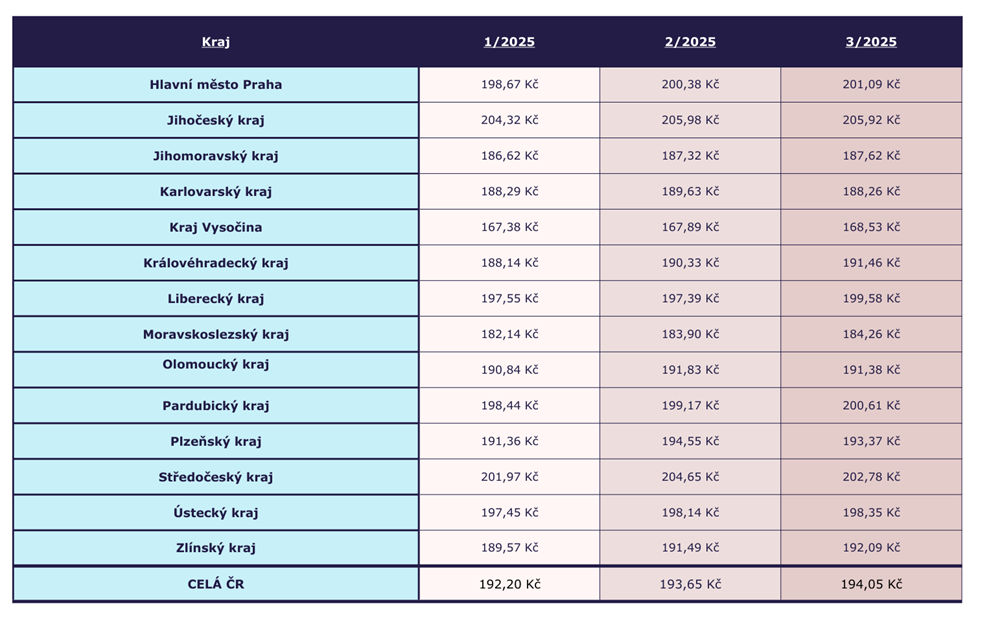Click the Pardubický kraj row label
This screenshot has width=1002, height=619.
coord(216,406)
